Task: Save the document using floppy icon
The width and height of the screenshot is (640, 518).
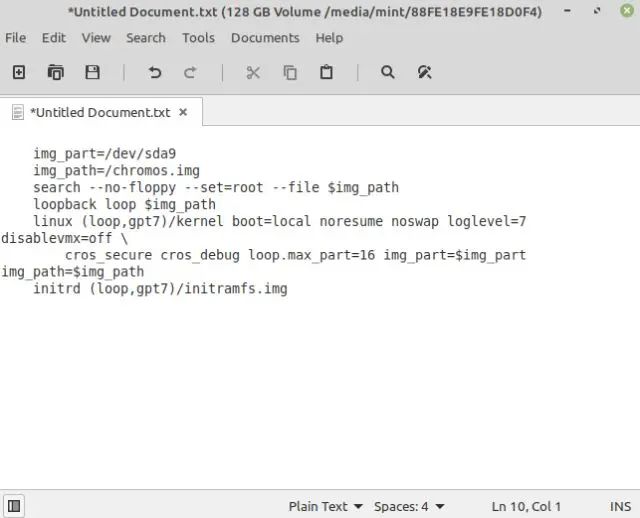Action: coord(93,72)
